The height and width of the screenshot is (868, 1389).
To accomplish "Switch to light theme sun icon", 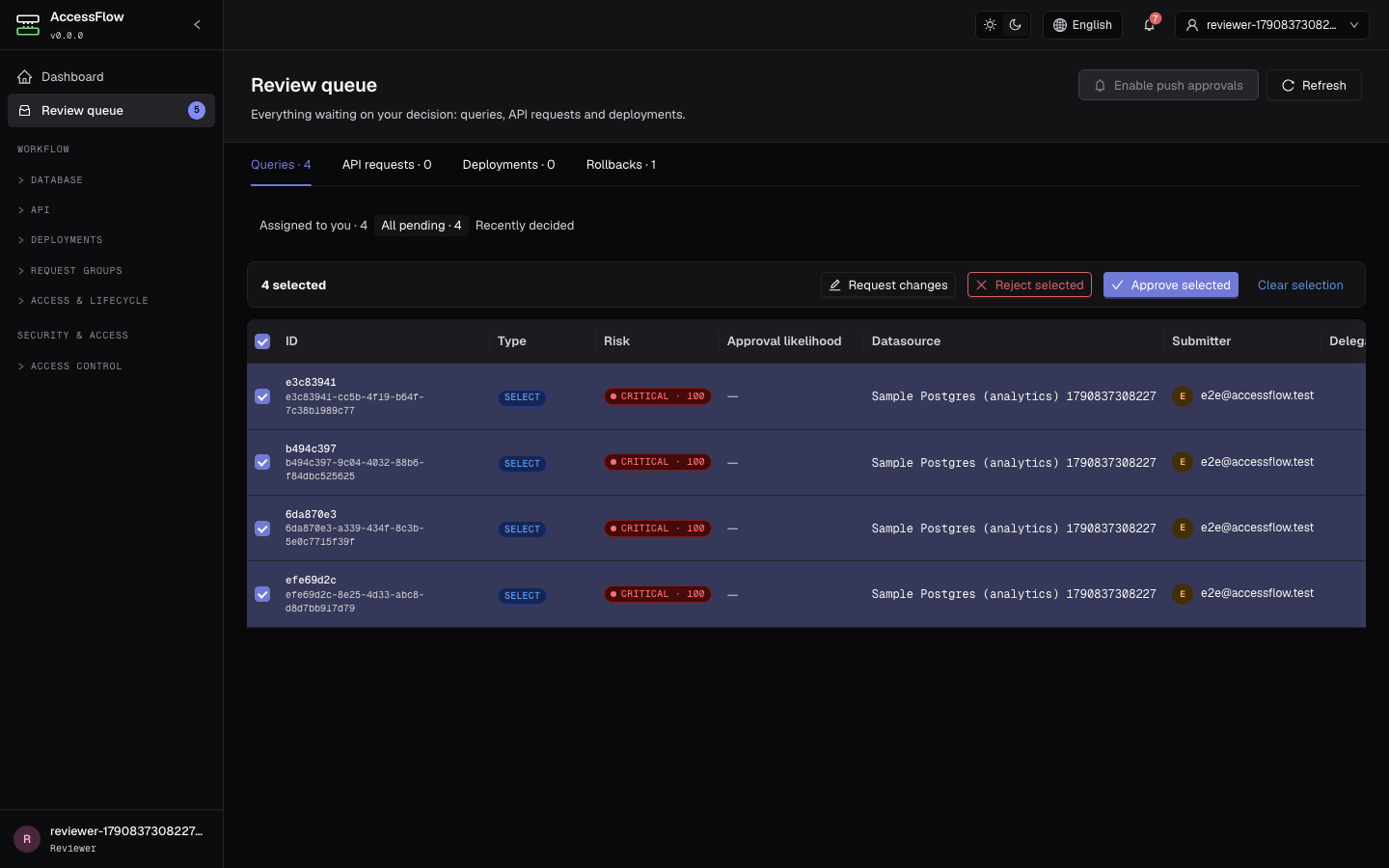I will 990,25.
